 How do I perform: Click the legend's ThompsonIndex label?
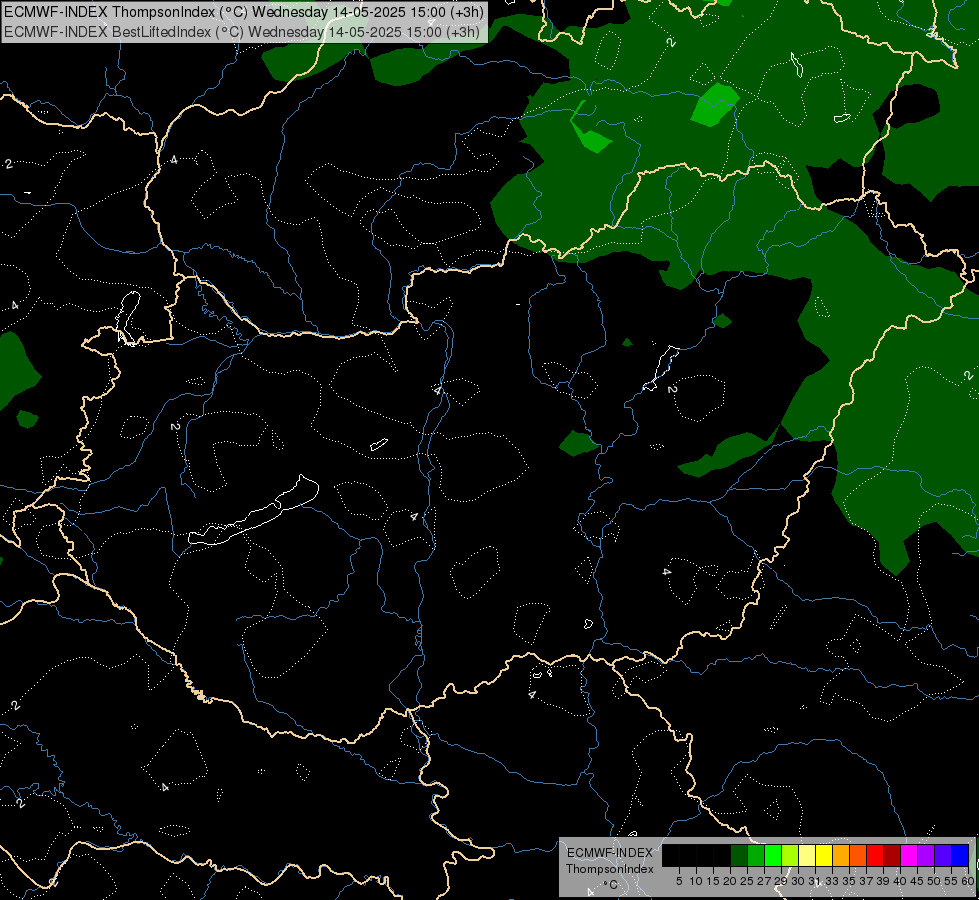coord(610,869)
